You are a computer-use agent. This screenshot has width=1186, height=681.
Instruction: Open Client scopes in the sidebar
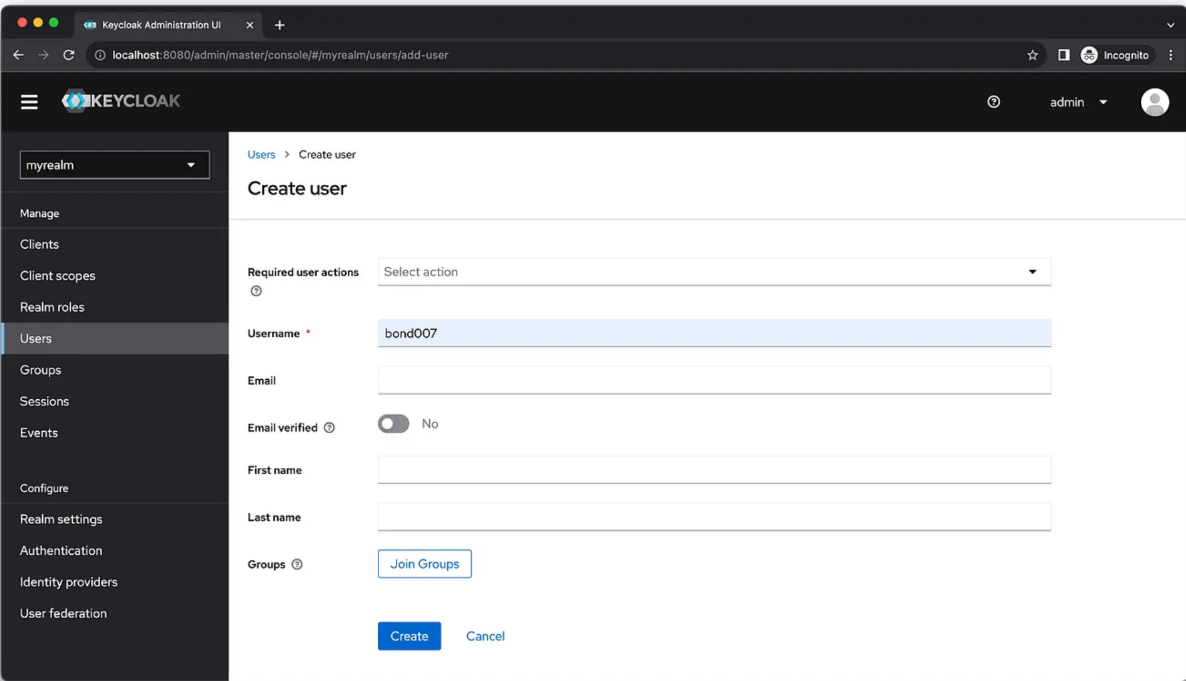point(114,275)
